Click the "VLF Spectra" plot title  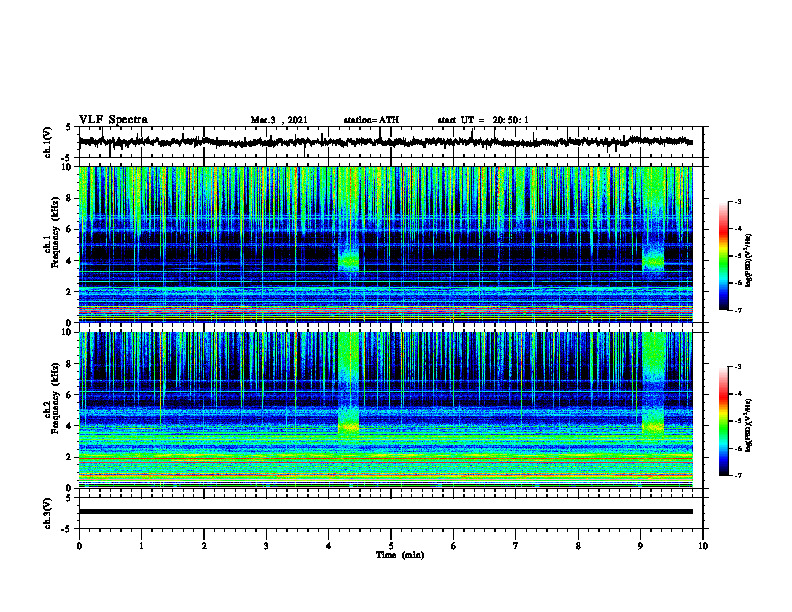113,120
